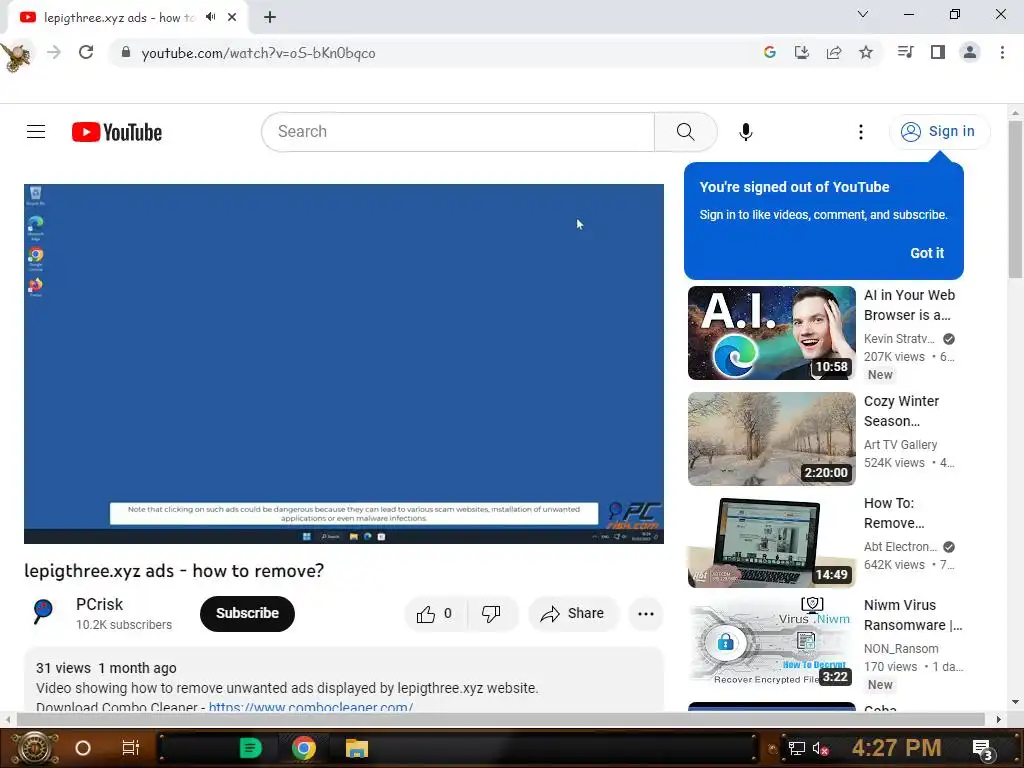
Task: View site information lock icon
Action: click(126, 52)
